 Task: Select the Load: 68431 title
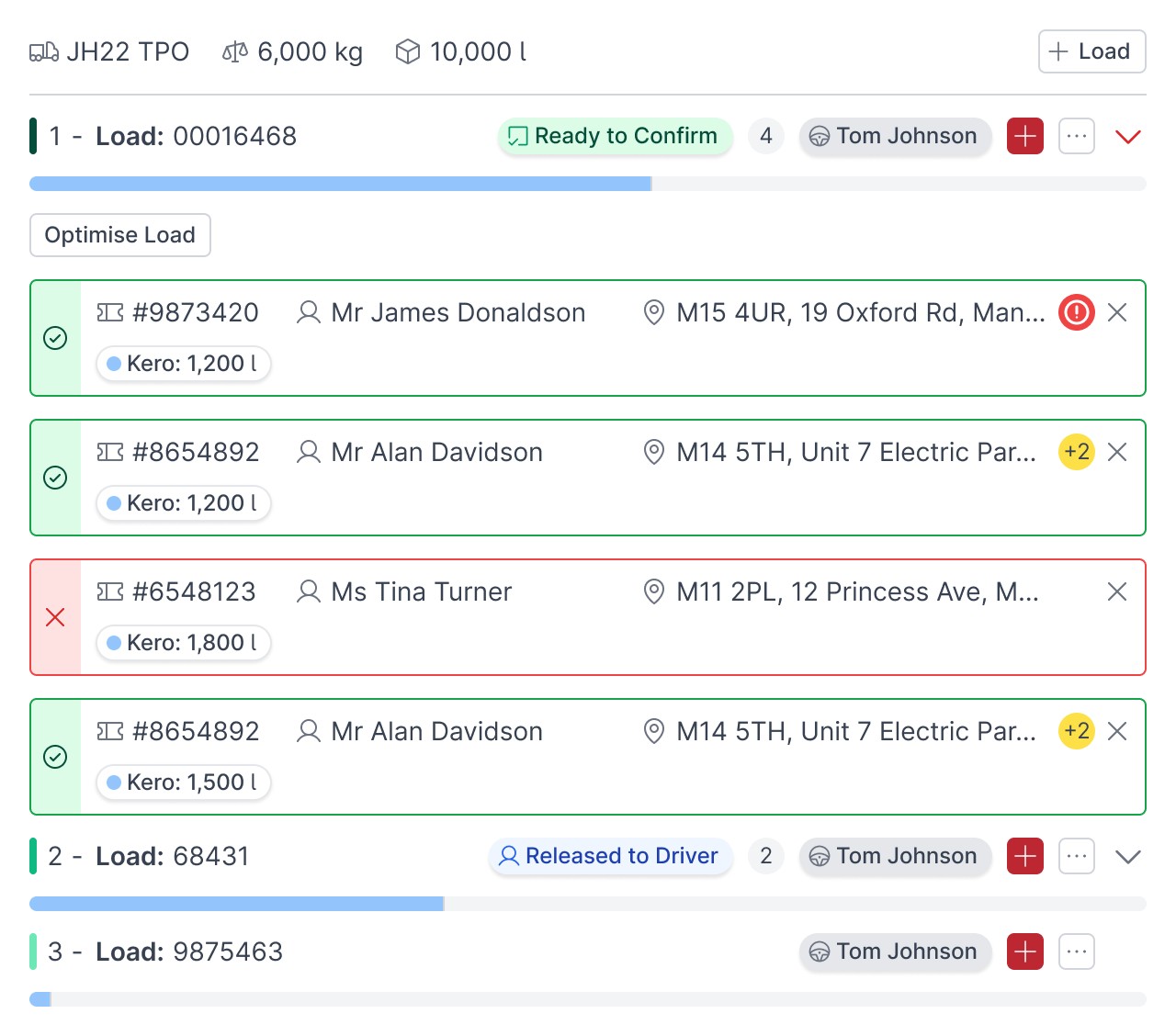tap(173, 856)
